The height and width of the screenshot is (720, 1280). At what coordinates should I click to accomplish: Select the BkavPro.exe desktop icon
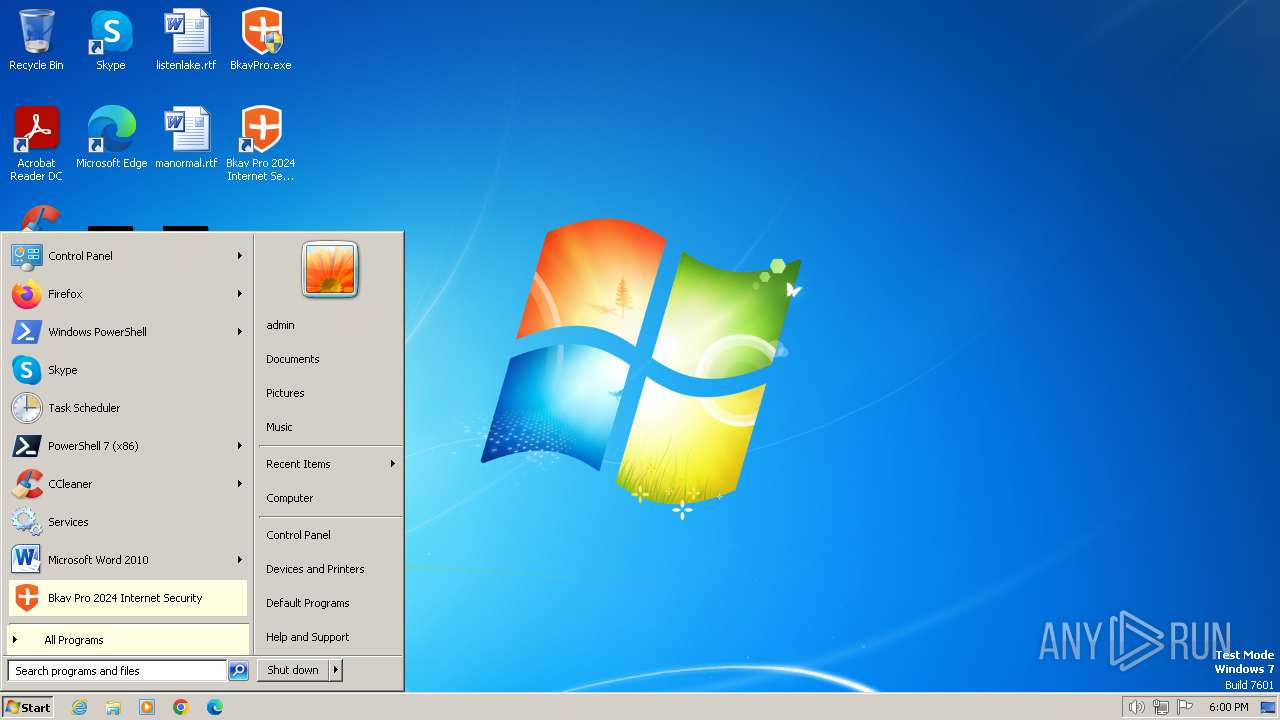pyautogui.click(x=261, y=40)
